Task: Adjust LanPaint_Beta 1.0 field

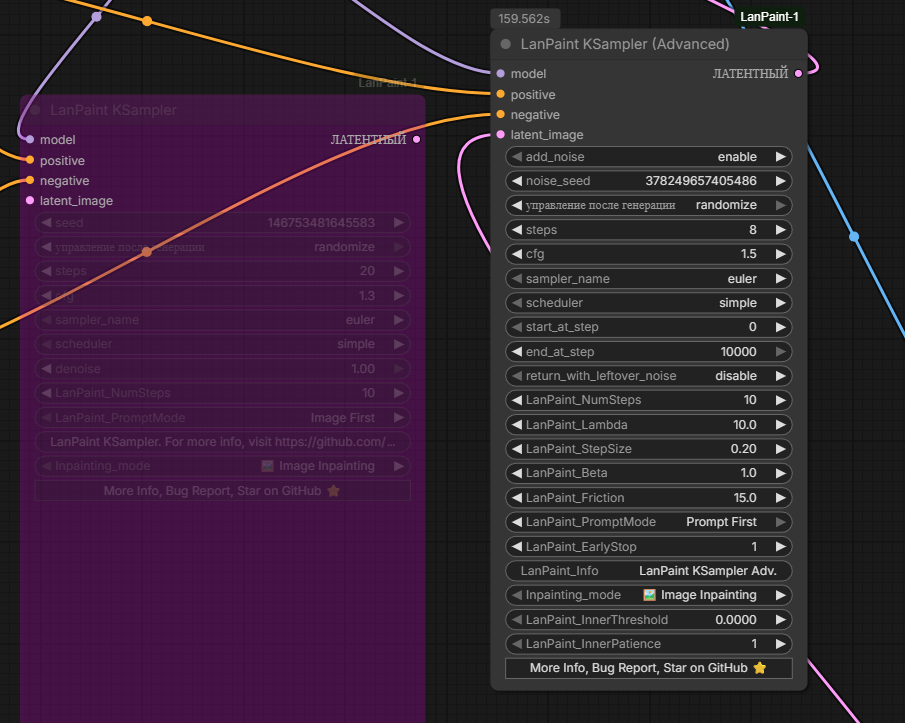Action: coord(648,473)
